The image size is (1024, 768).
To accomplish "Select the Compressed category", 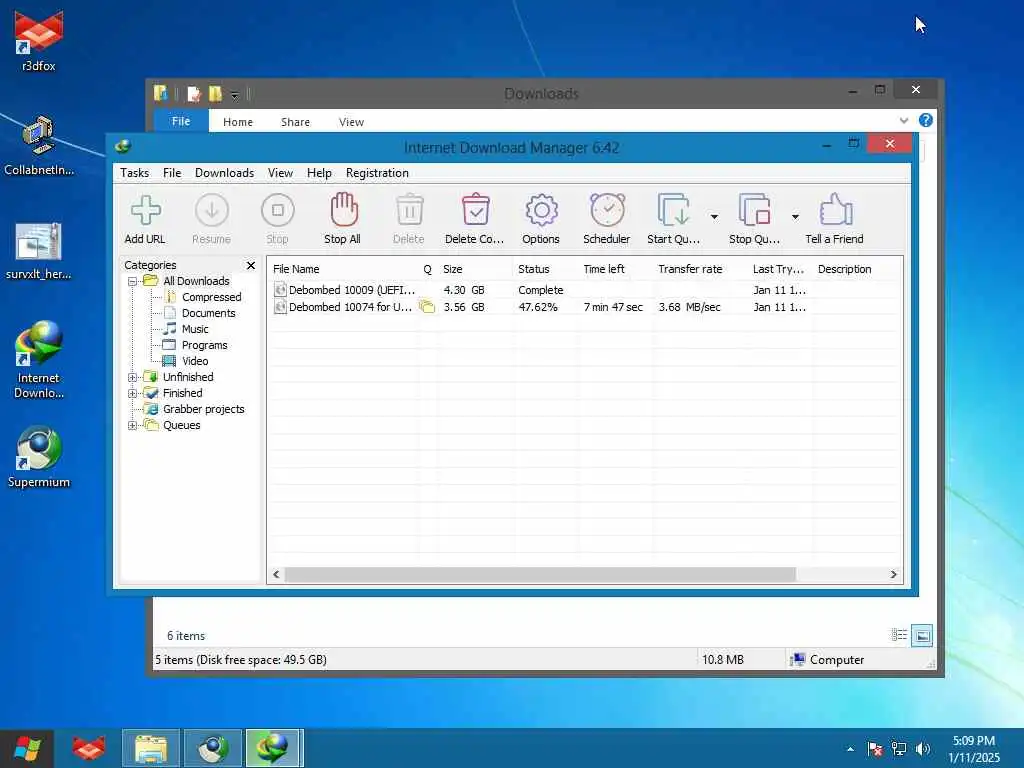I will coord(212,297).
